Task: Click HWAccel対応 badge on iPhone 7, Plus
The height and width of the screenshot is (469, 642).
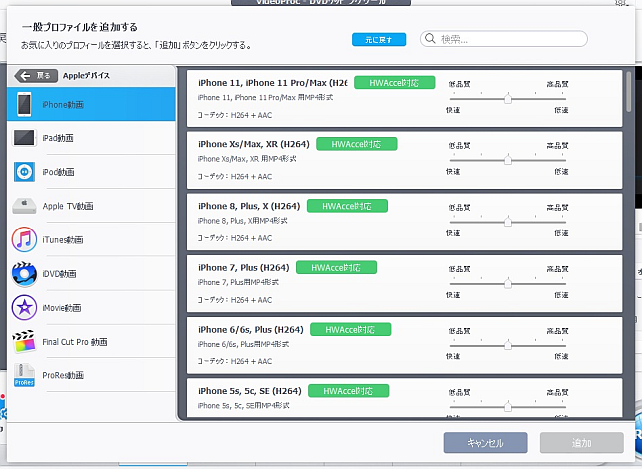Action: (336, 267)
